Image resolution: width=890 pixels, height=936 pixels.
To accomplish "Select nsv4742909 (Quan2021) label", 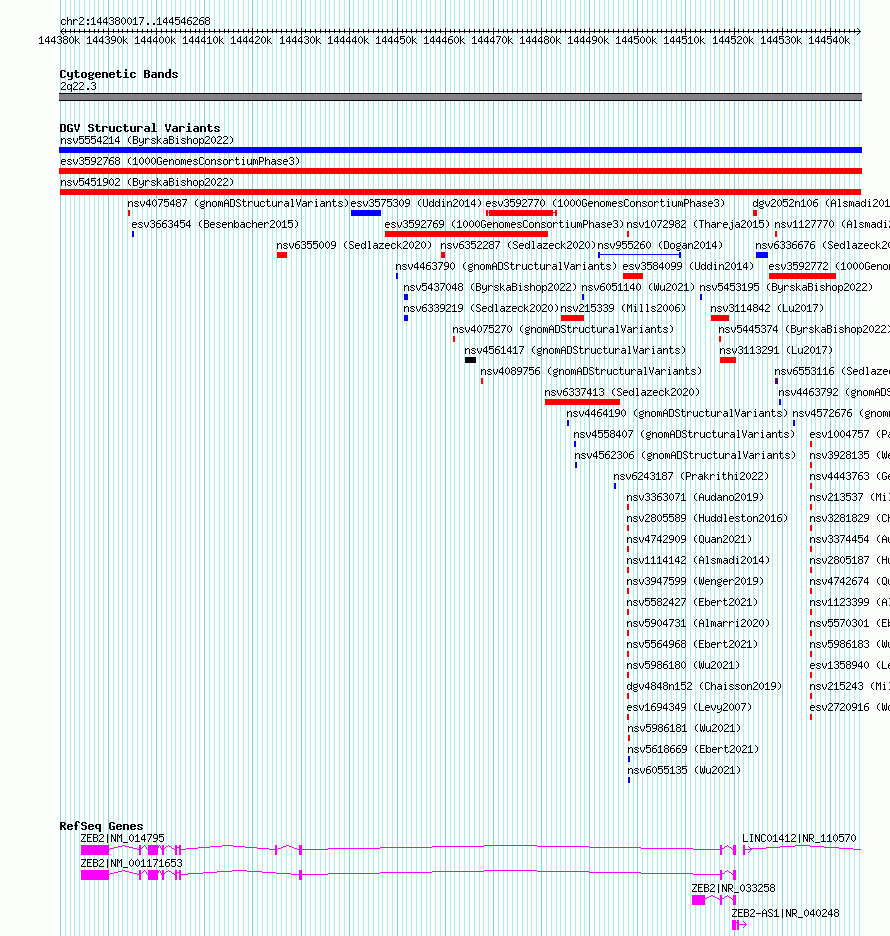I will 689,538.
